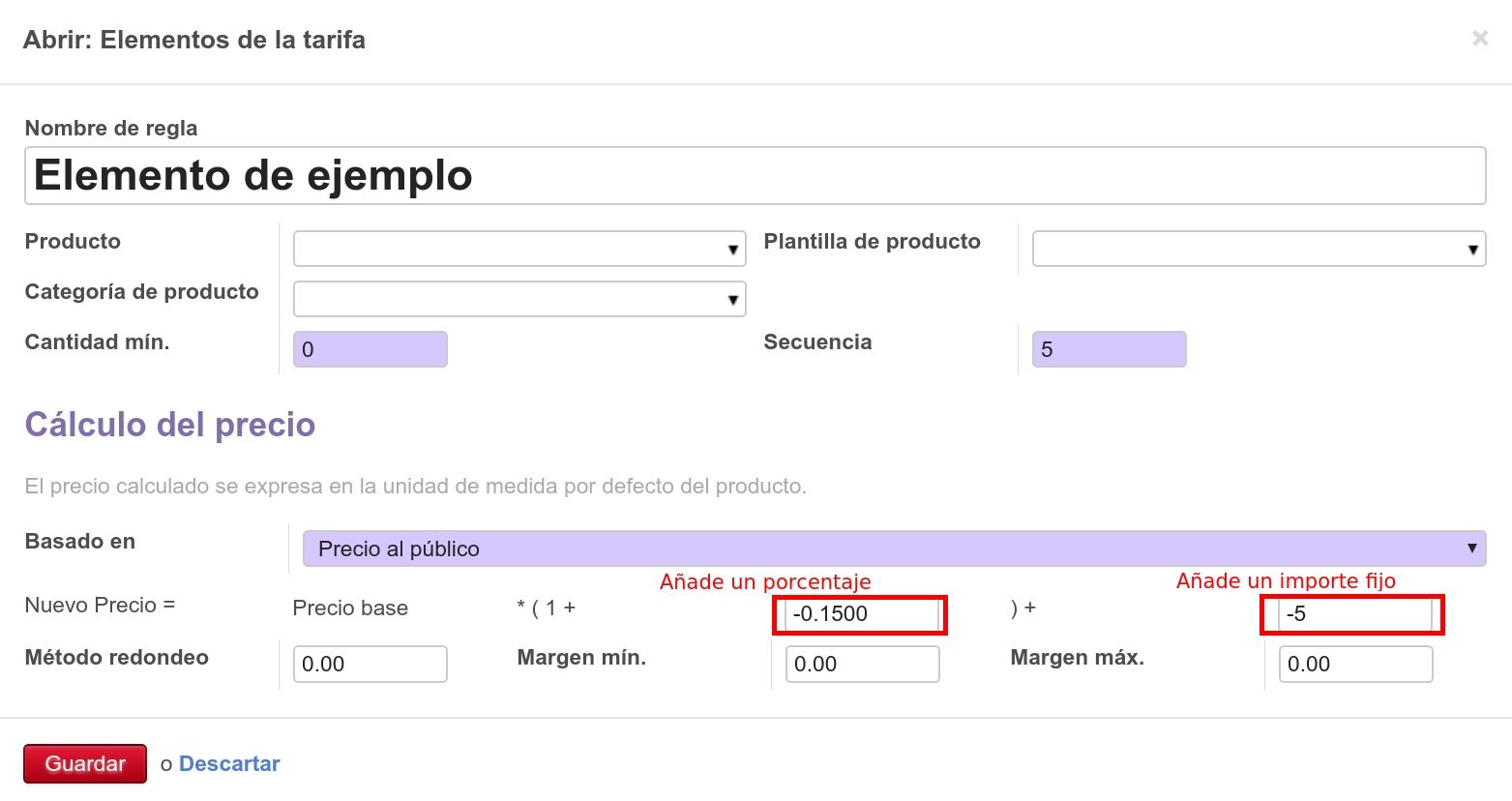The image size is (1512, 801).
Task: Click the Nombre de regla text field
Action: coord(755,176)
